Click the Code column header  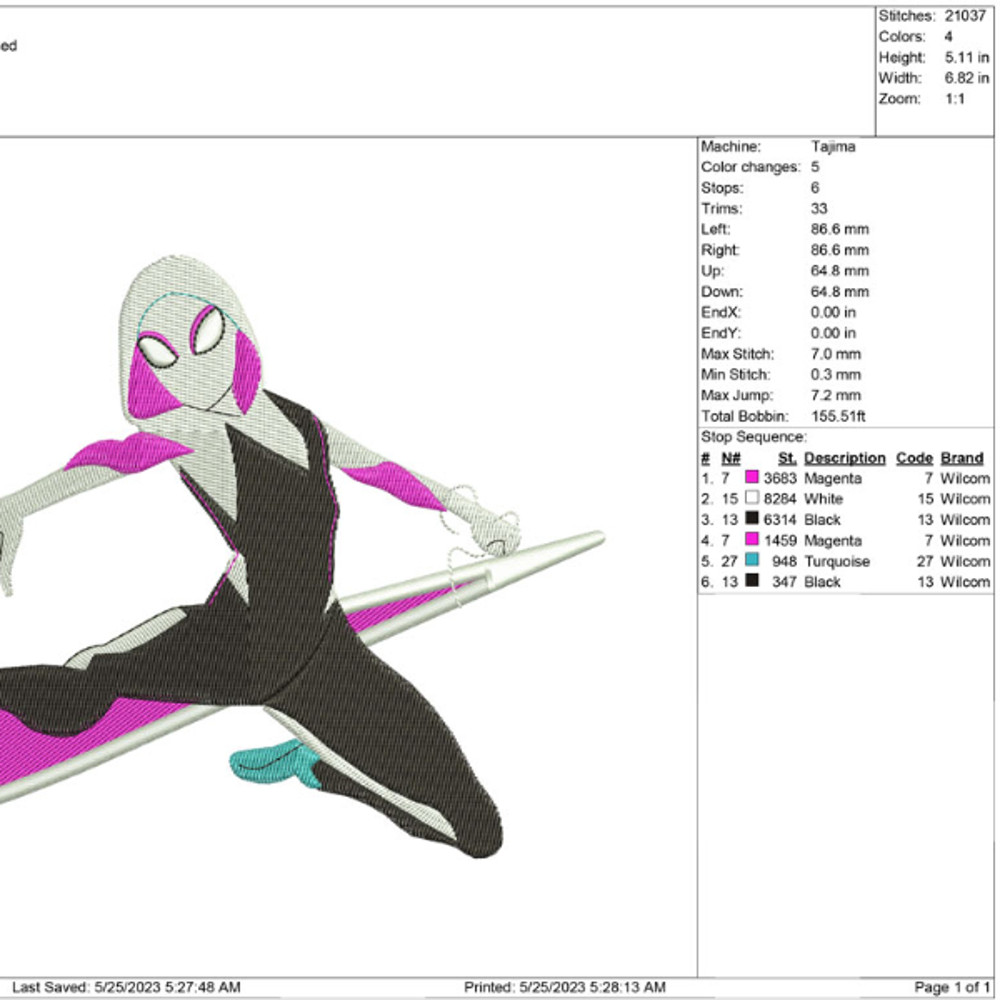click(x=914, y=458)
